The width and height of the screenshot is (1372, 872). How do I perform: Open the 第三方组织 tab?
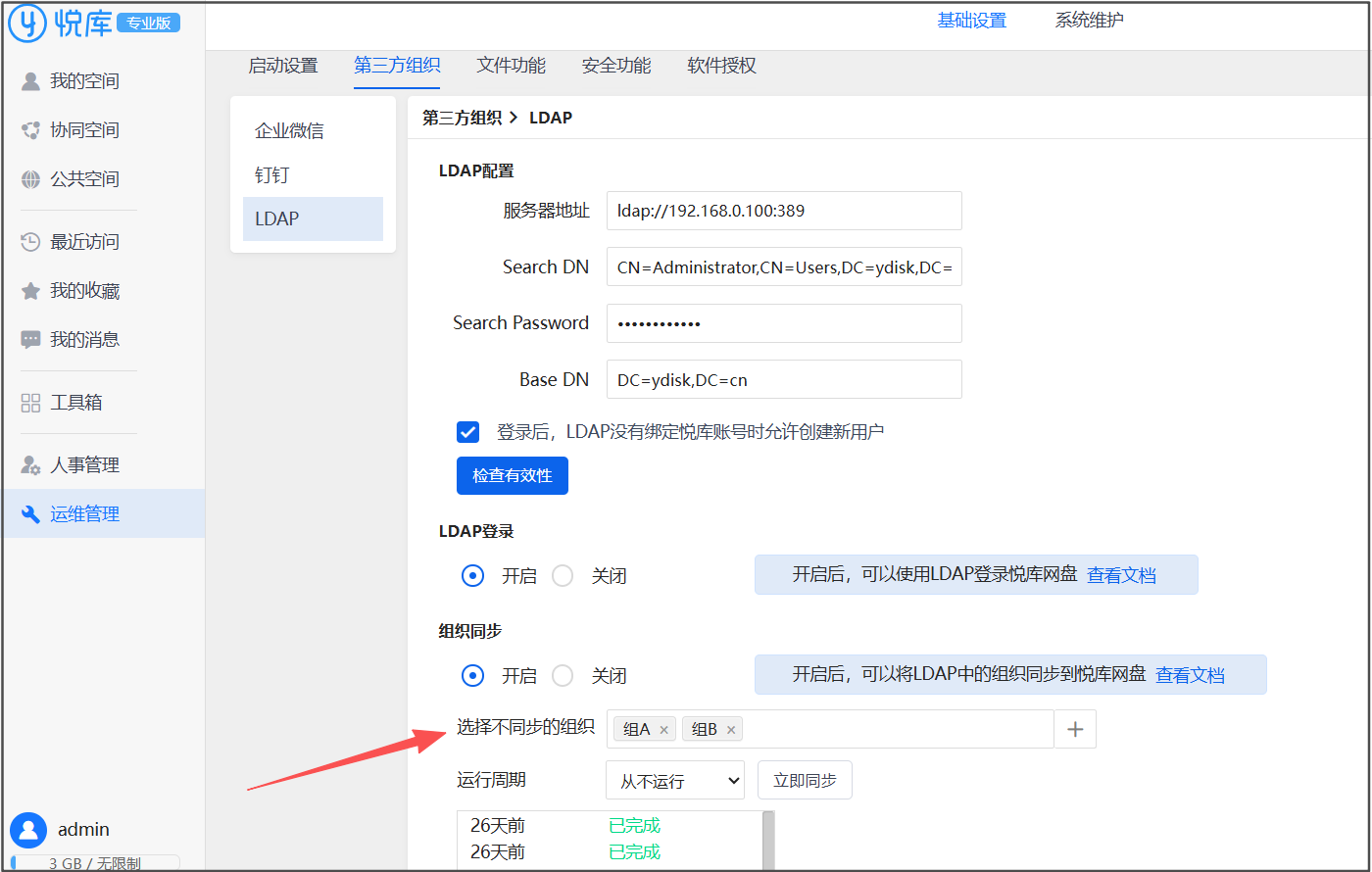(397, 66)
